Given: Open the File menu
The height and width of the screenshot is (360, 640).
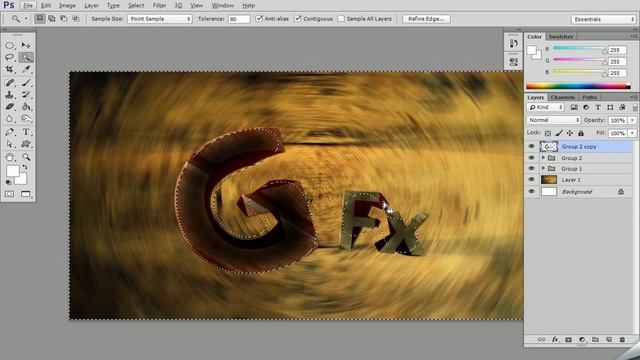Looking at the screenshot, I should [28, 5].
